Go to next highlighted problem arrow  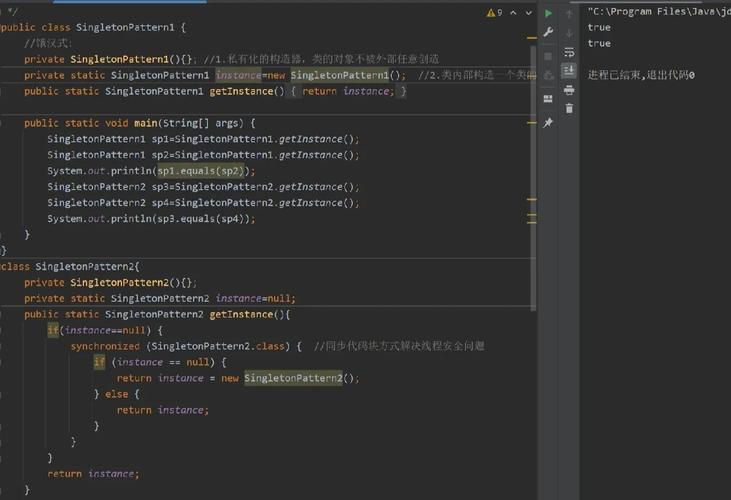tap(529, 13)
